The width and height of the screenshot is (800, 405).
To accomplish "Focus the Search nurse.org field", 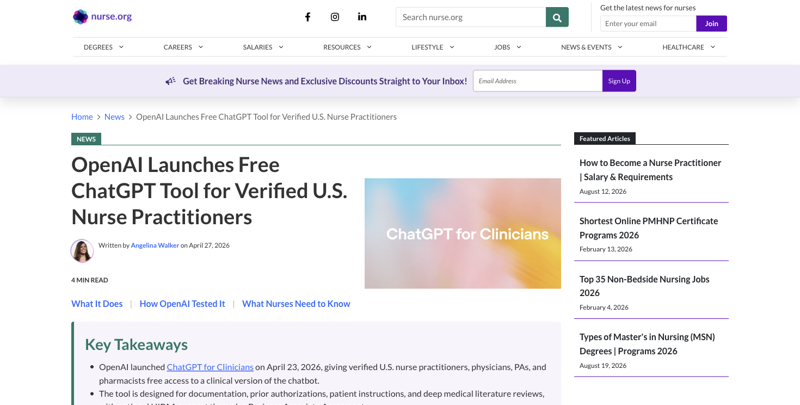I will click(x=470, y=17).
